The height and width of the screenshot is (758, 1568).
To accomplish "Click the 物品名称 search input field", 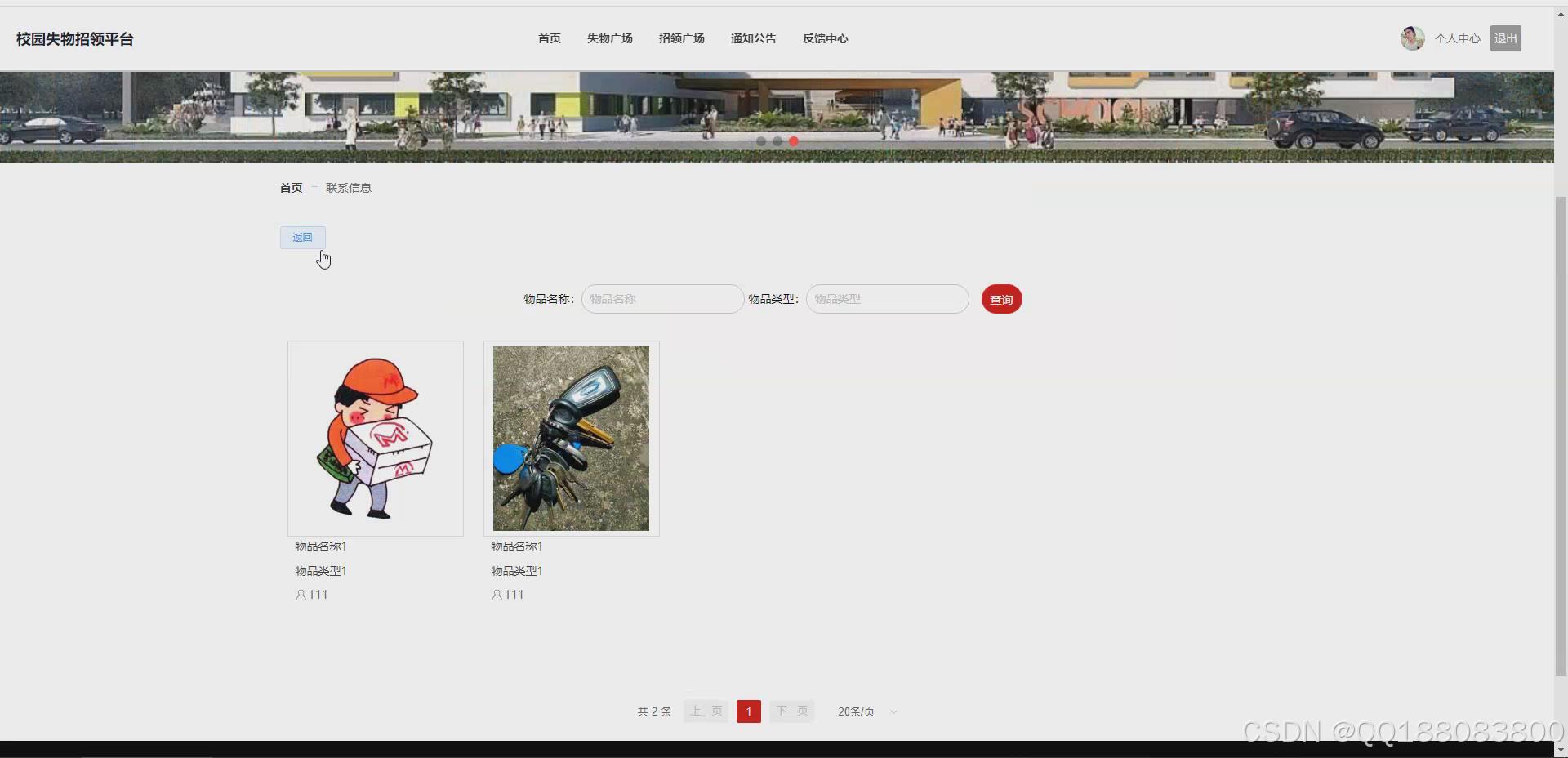I will pyautogui.click(x=661, y=299).
